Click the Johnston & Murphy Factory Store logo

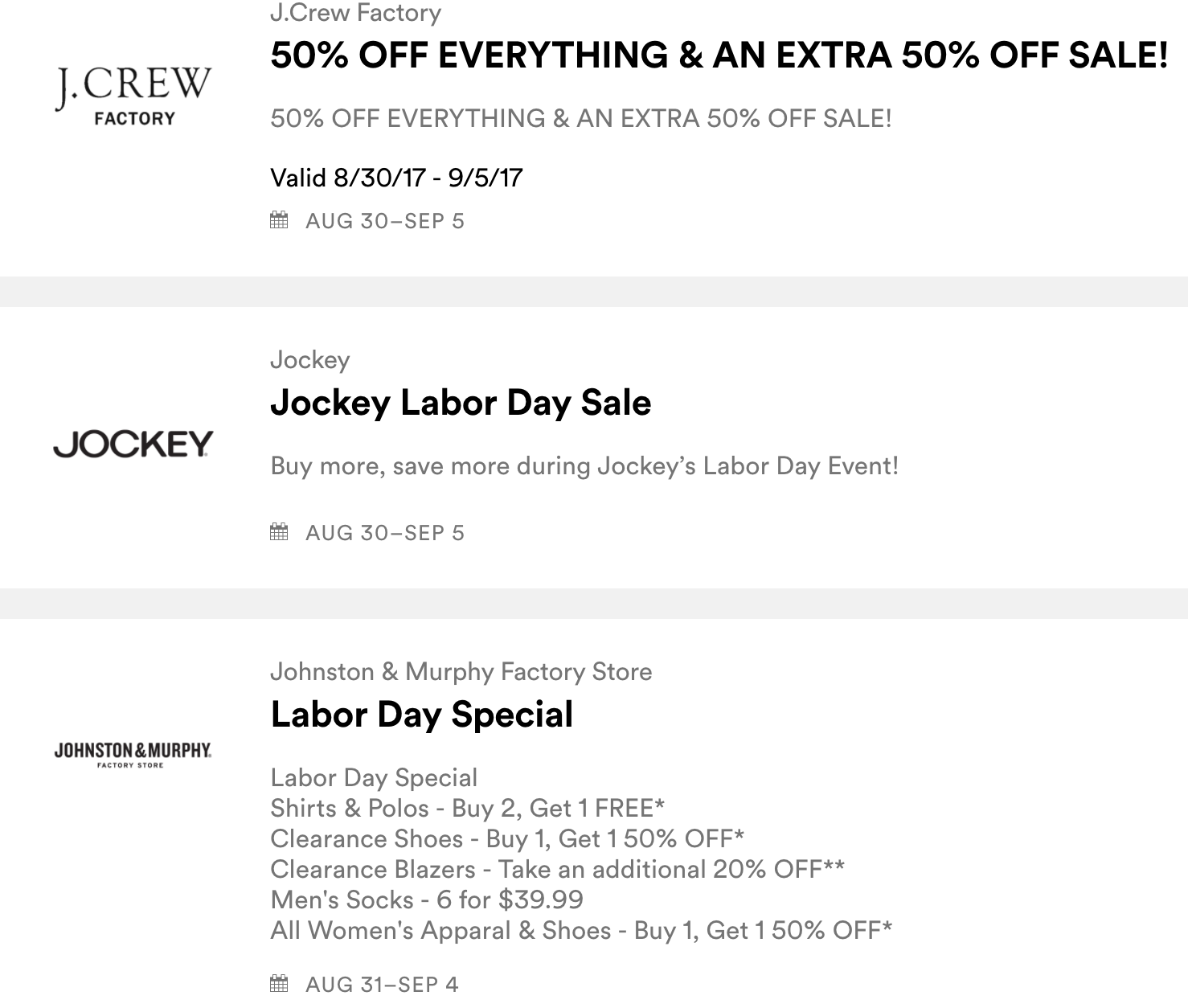(133, 754)
